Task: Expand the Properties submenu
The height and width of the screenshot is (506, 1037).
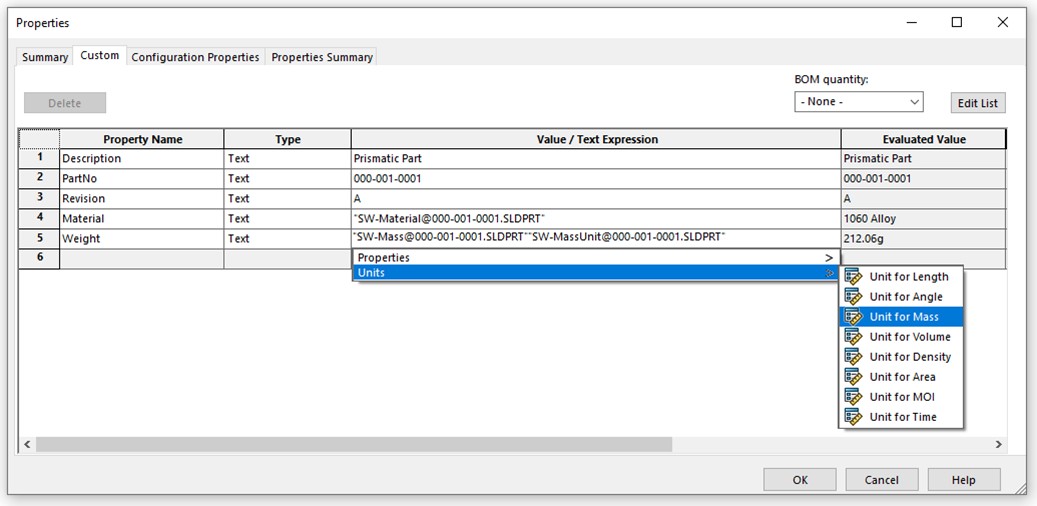Action: [594, 258]
